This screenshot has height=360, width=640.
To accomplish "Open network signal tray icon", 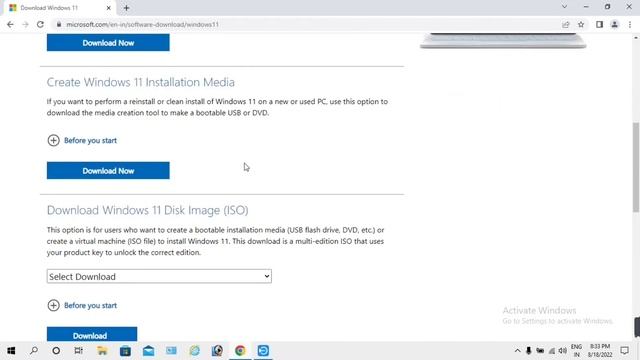I will 551,351.
